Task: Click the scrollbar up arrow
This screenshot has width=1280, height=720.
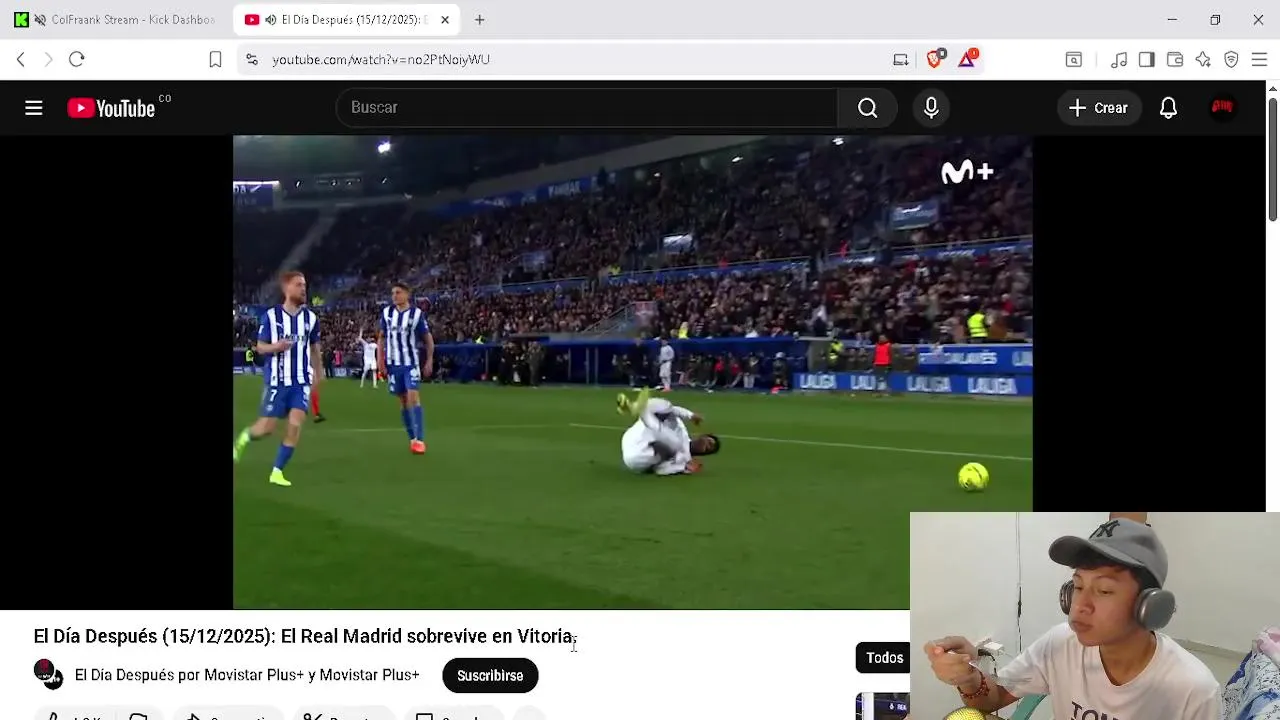Action: 1272,88
